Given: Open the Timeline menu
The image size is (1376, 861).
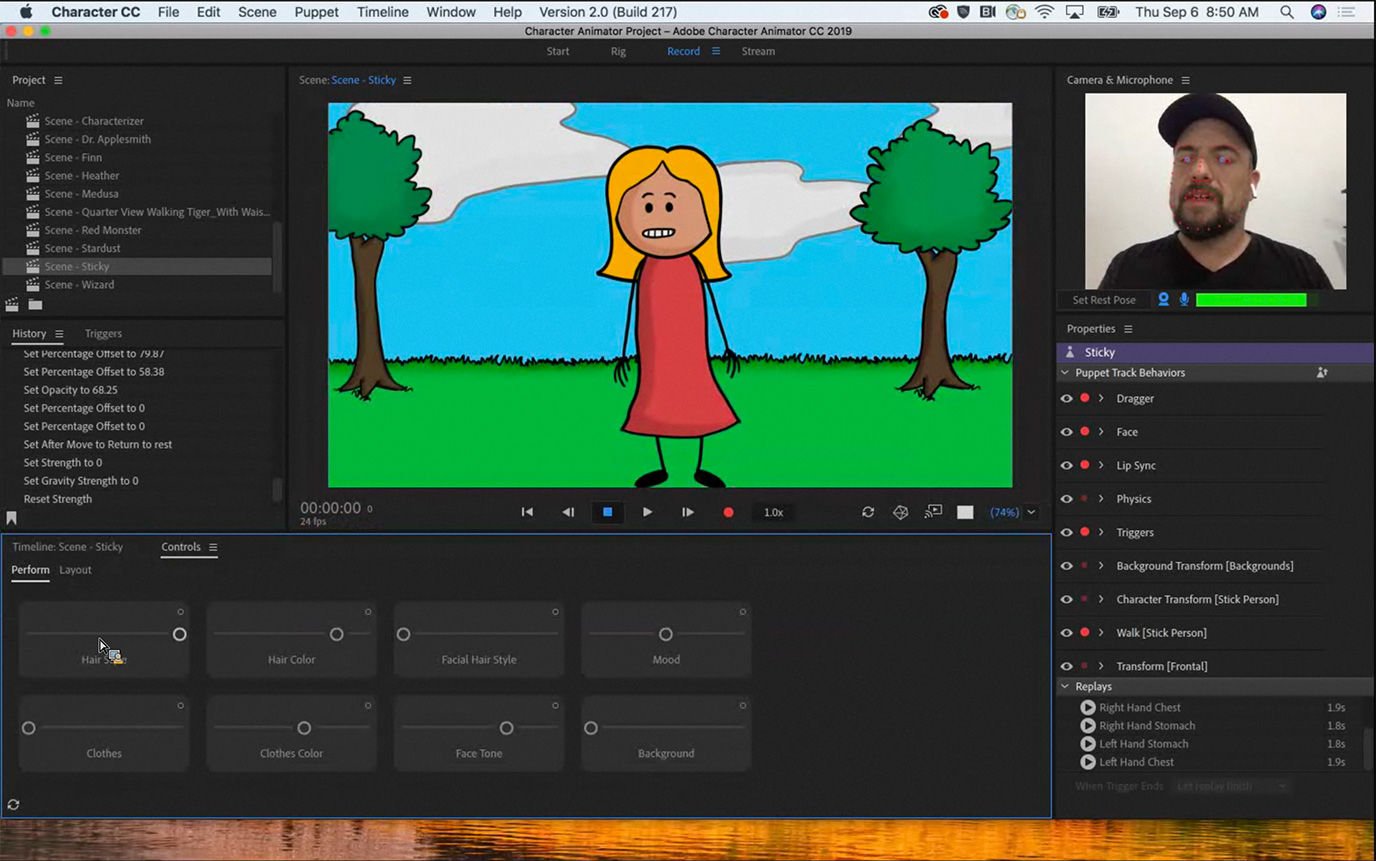Looking at the screenshot, I should [382, 12].
